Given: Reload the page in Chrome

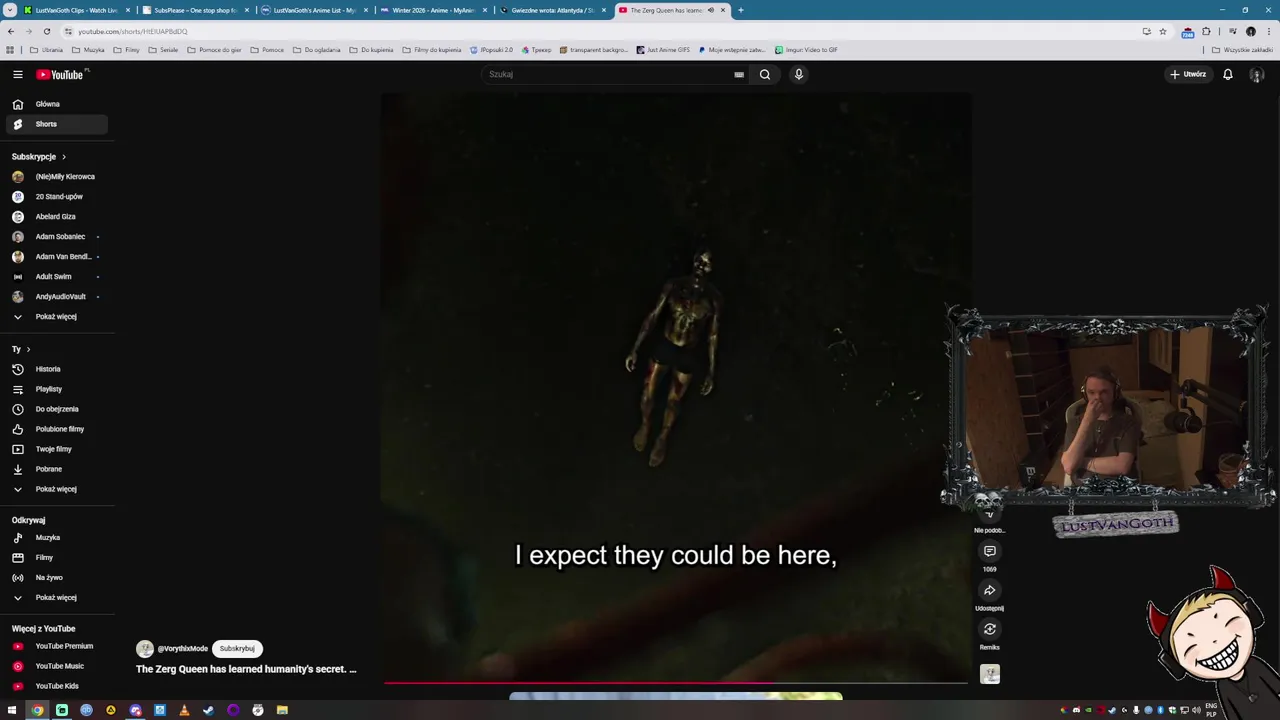Looking at the screenshot, I should click(46, 31).
